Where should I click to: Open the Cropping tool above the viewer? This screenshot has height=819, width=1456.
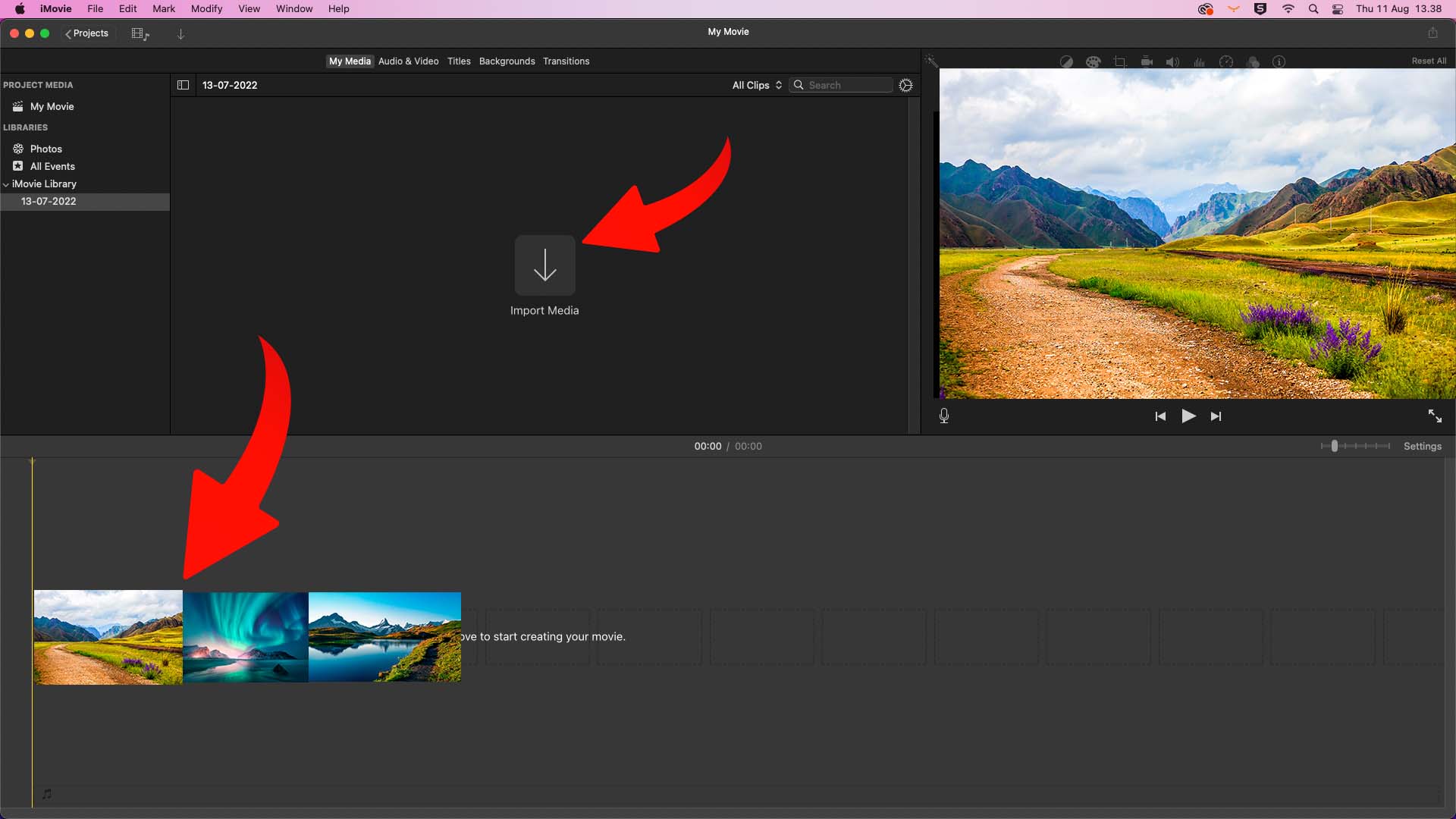(x=1121, y=61)
